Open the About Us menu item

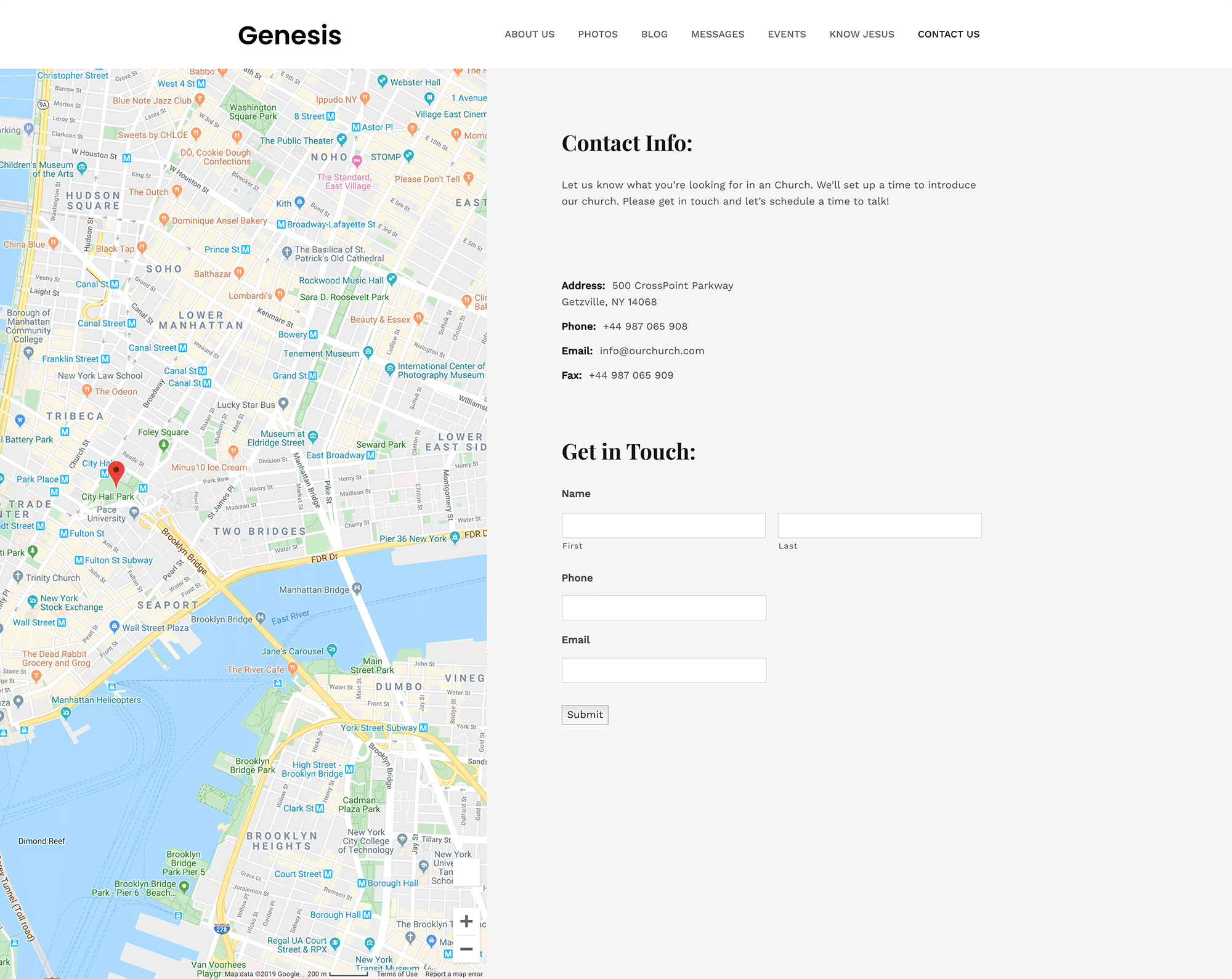(529, 35)
